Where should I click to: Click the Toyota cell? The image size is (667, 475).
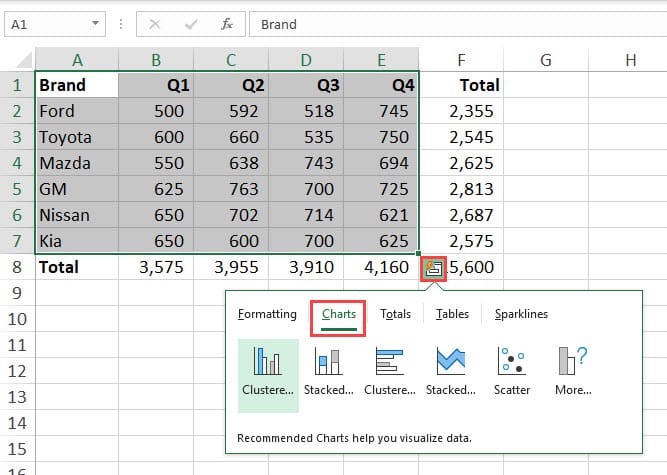(x=76, y=137)
